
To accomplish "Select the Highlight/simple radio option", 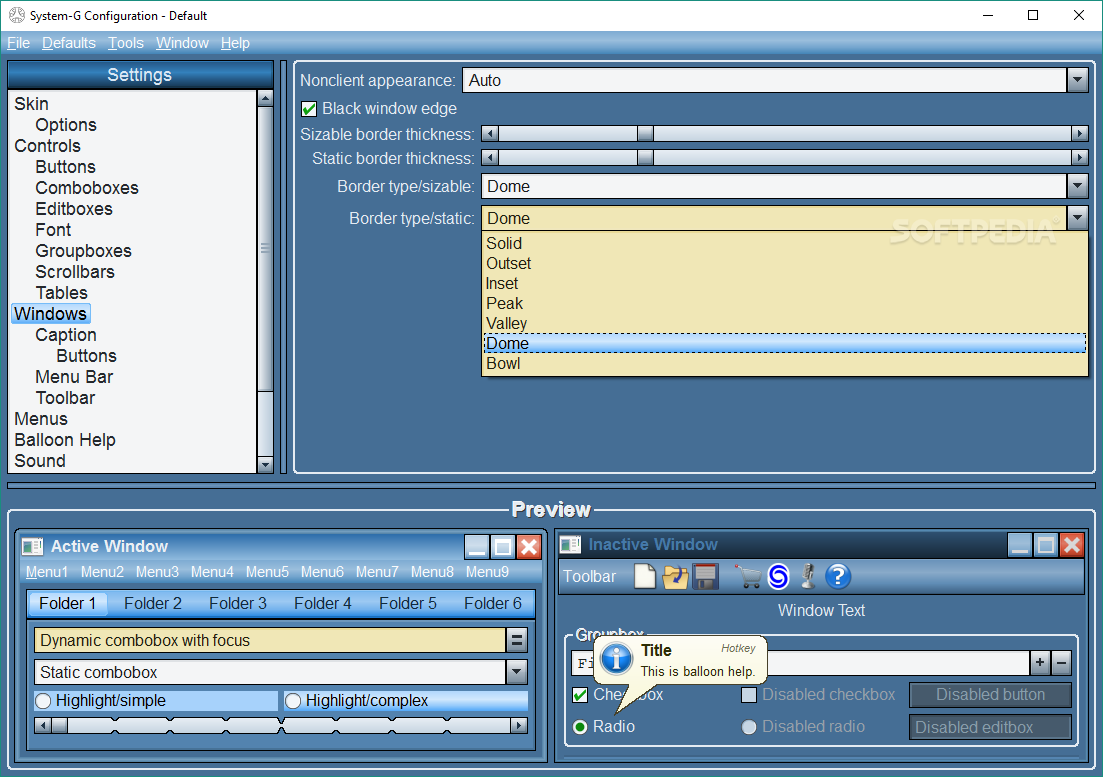I will pyautogui.click(x=43, y=701).
